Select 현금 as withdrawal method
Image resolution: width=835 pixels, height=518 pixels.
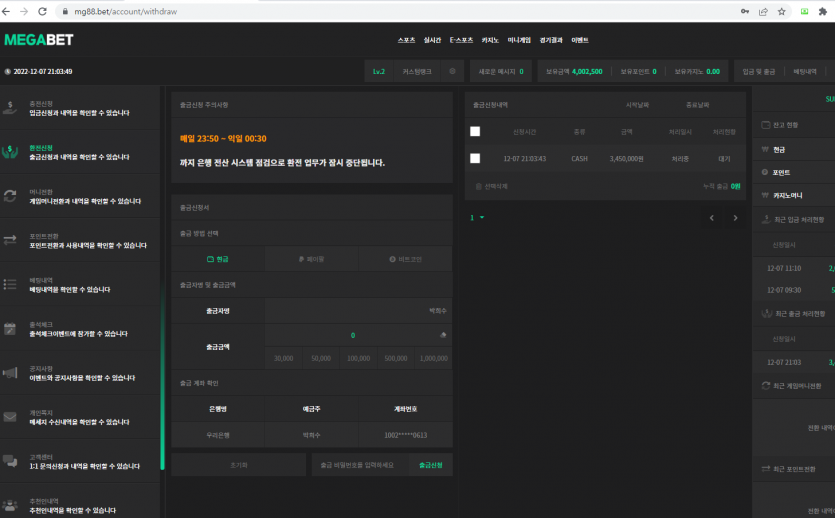click(x=218, y=259)
